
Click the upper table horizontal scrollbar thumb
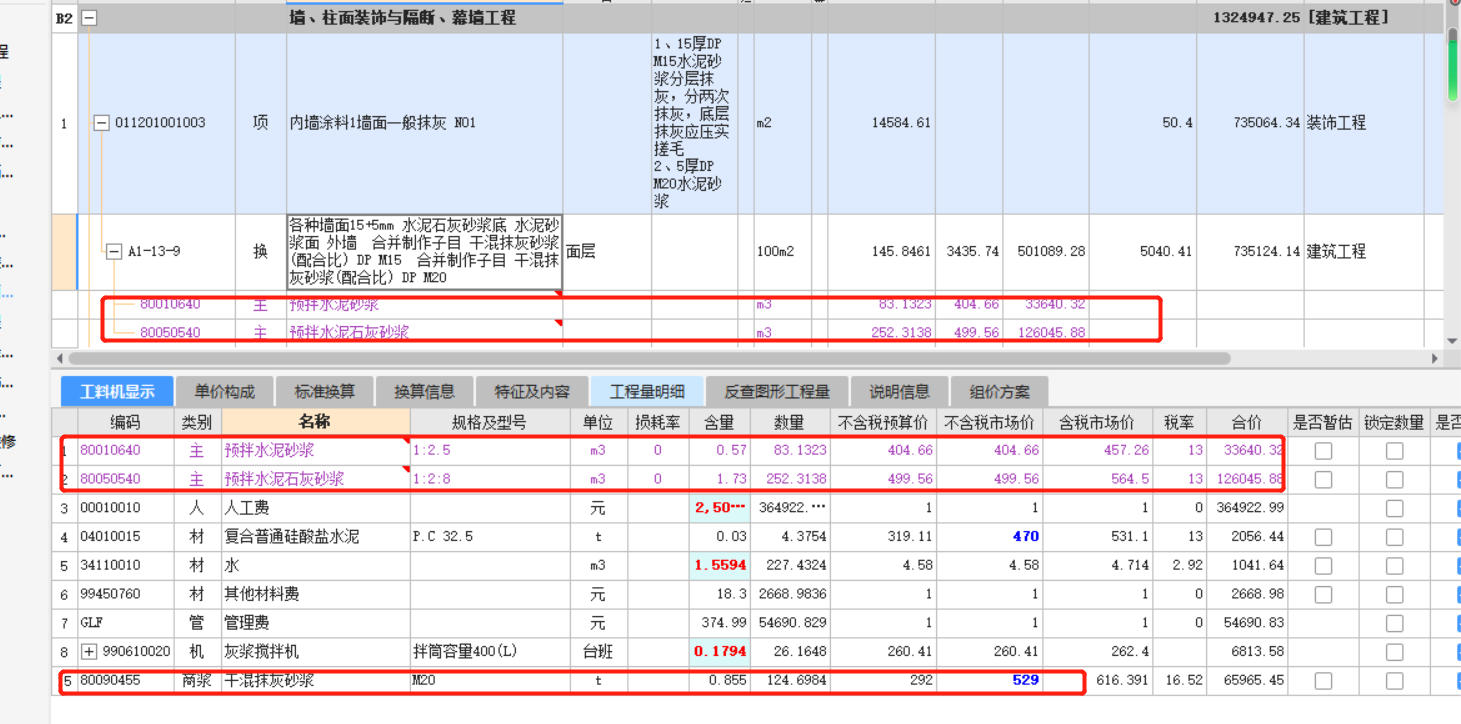650,358
